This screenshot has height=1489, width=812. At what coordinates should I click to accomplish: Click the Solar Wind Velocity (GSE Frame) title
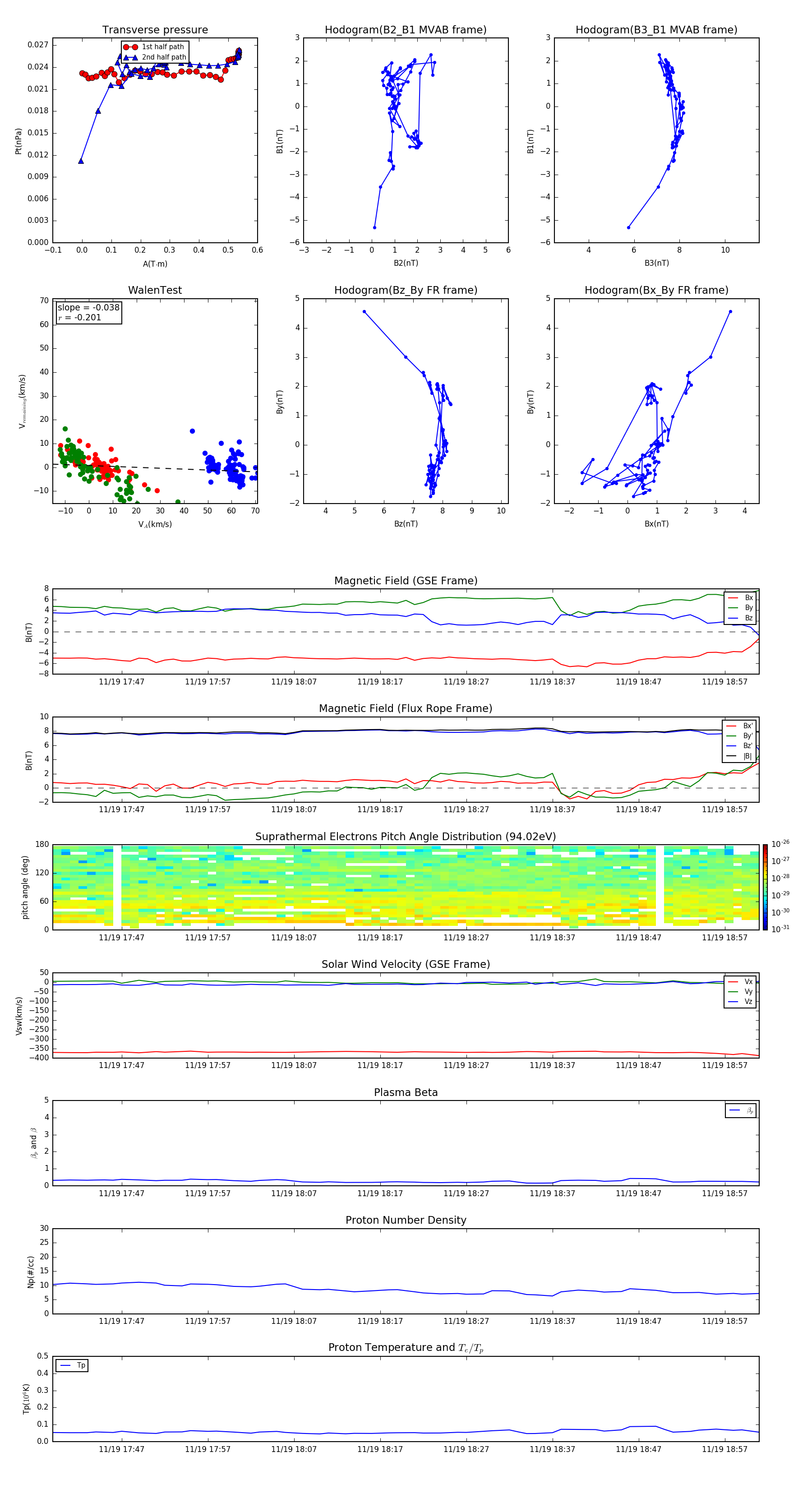tap(406, 964)
